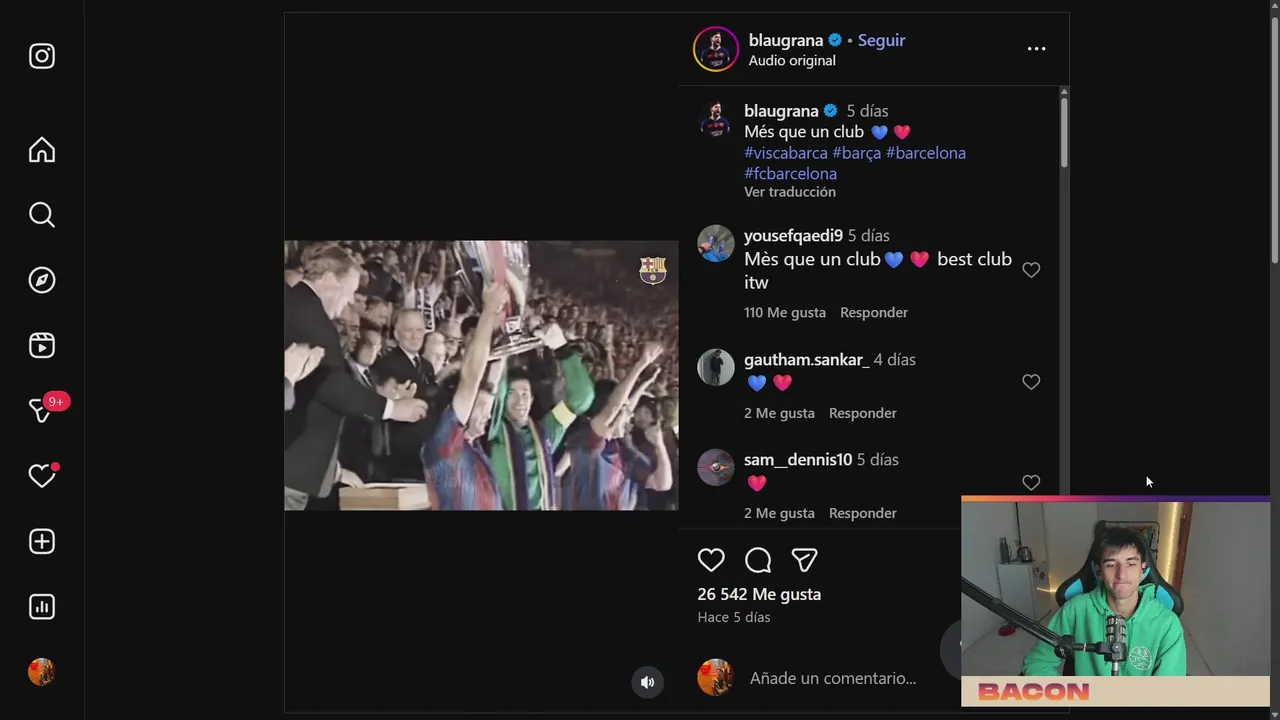The image size is (1280, 720).
Task: Open the dashboard bar chart icon
Action: click(42, 606)
